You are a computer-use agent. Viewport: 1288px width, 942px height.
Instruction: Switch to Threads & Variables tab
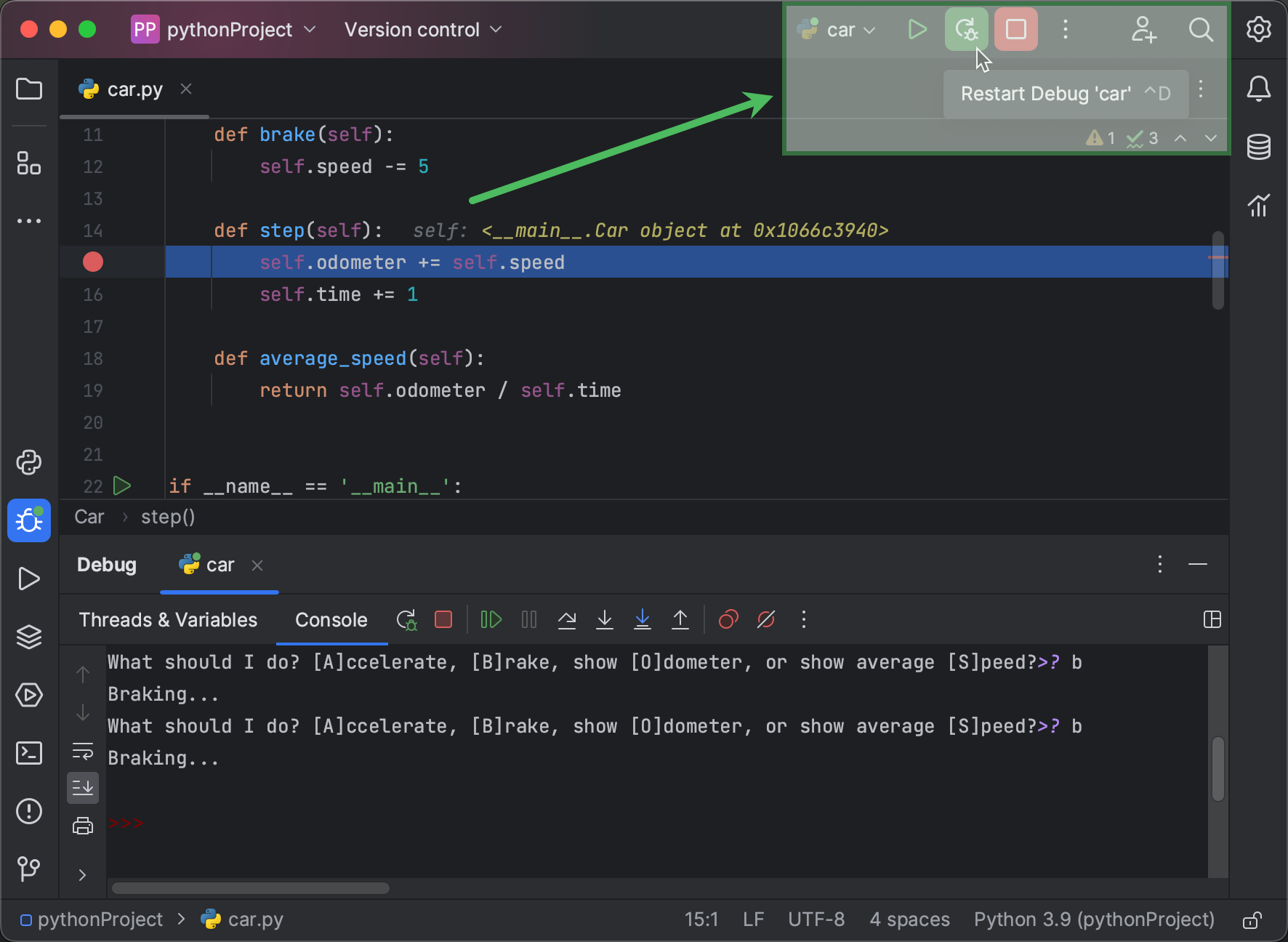click(x=168, y=620)
